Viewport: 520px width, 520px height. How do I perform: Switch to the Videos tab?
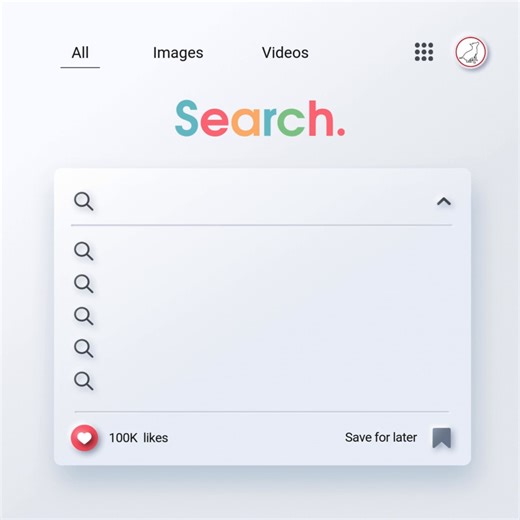285,53
